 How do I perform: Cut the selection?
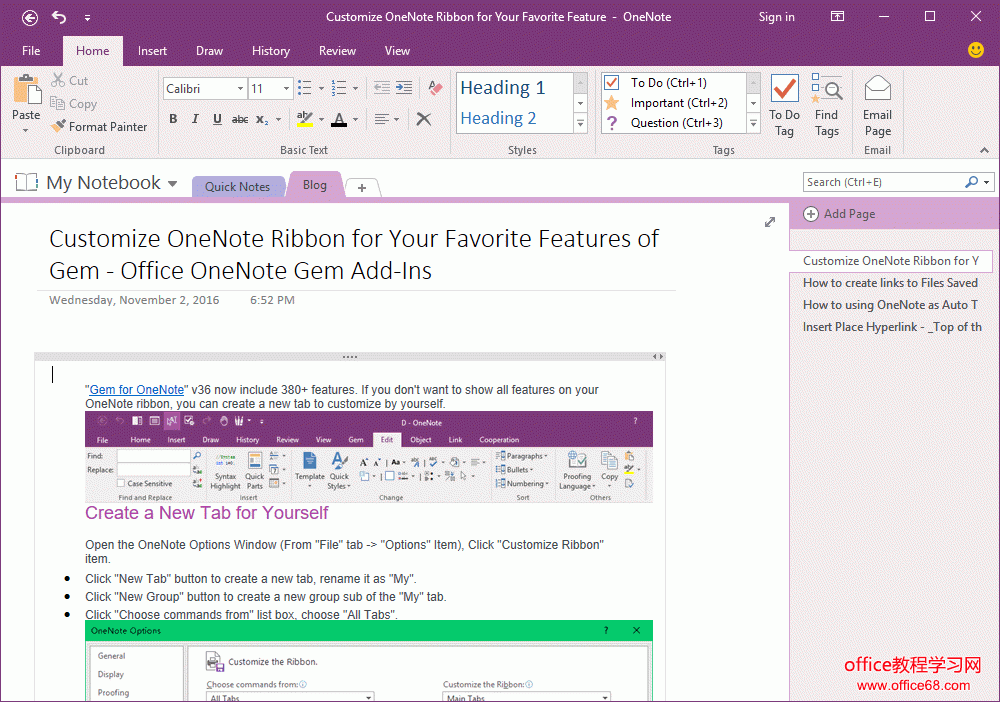point(70,80)
